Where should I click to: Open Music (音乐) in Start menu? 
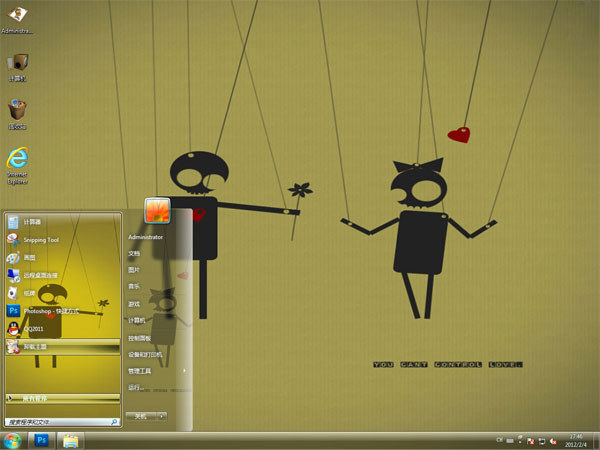click(134, 286)
